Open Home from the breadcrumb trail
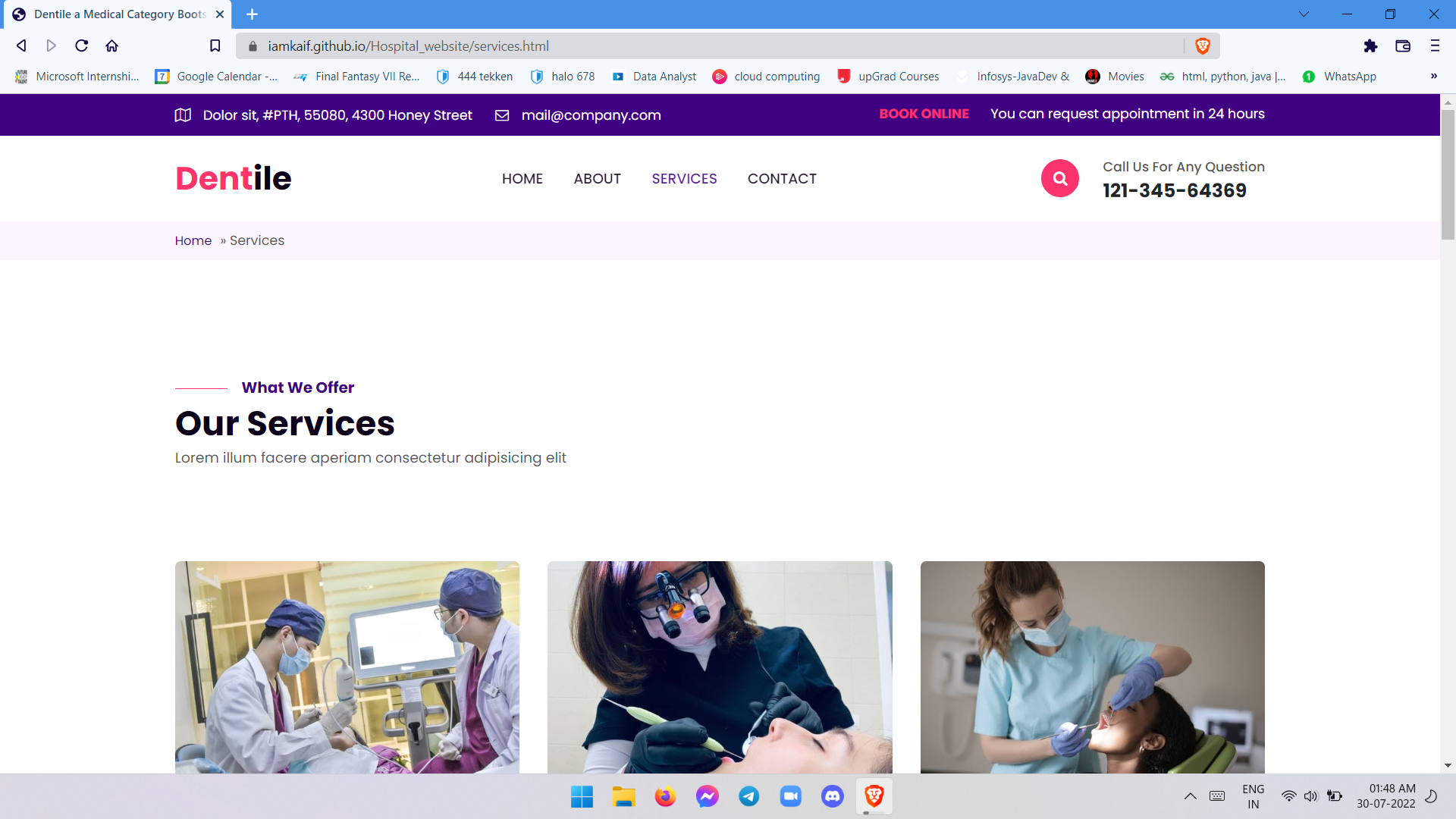Image resolution: width=1456 pixels, height=819 pixels. pyautogui.click(x=193, y=240)
